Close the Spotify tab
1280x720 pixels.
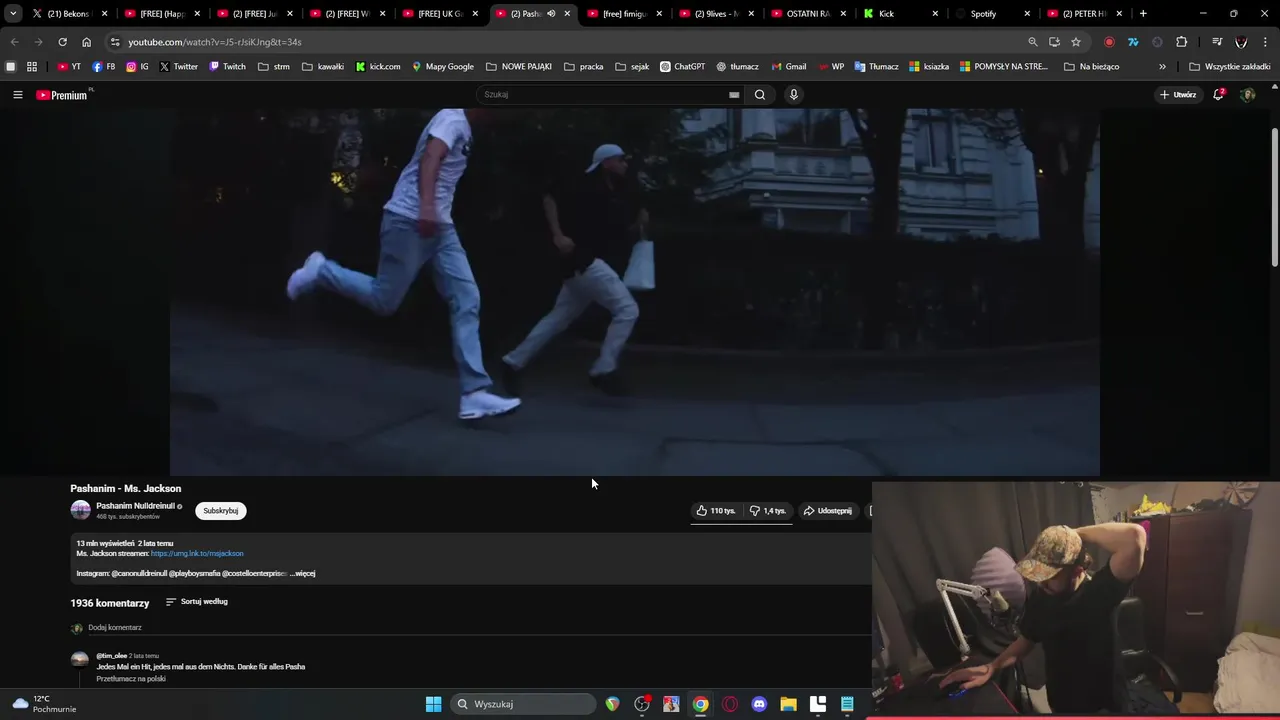coord(1027,14)
